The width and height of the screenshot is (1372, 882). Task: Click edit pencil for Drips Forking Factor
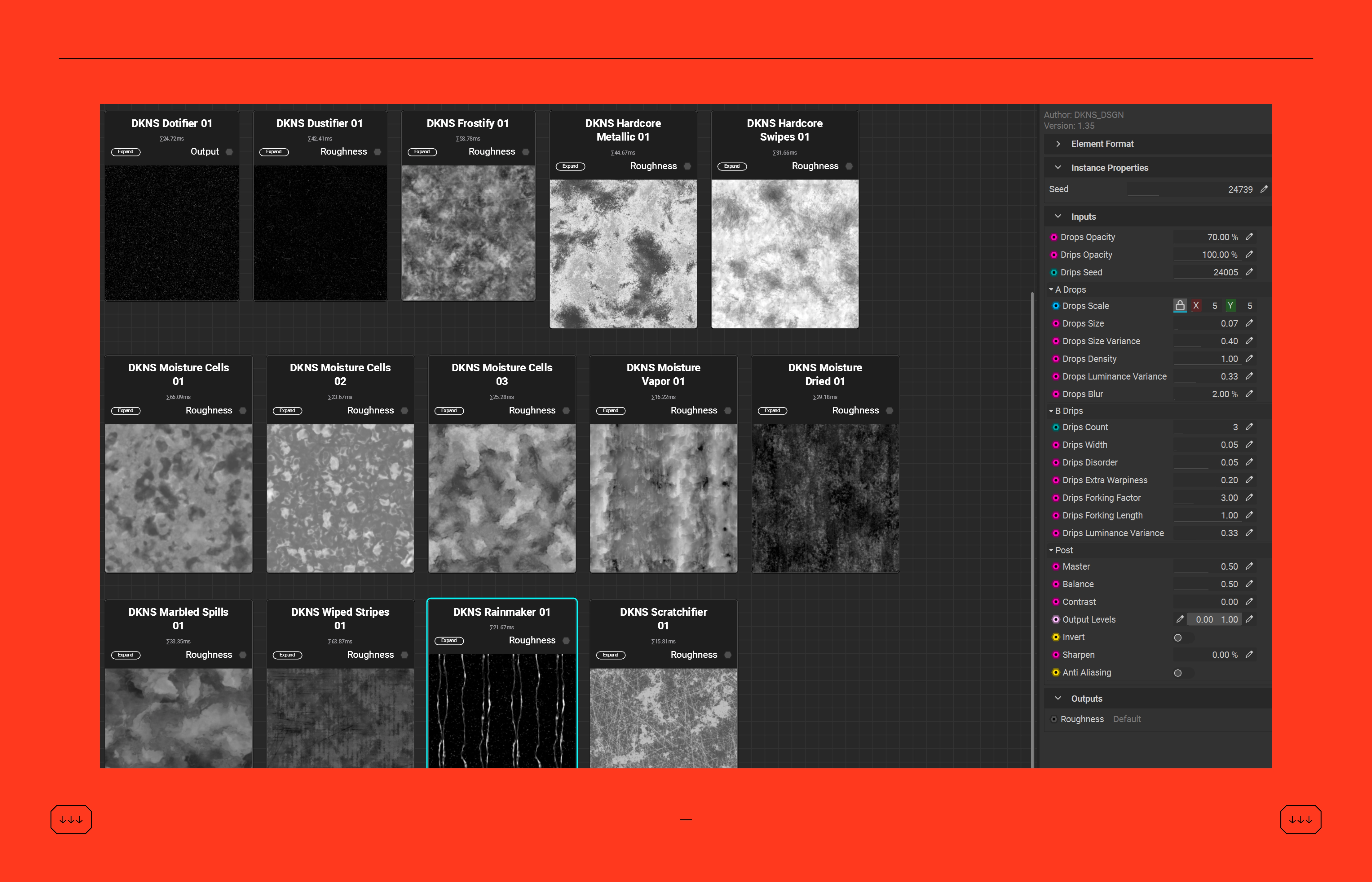[x=1249, y=498]
